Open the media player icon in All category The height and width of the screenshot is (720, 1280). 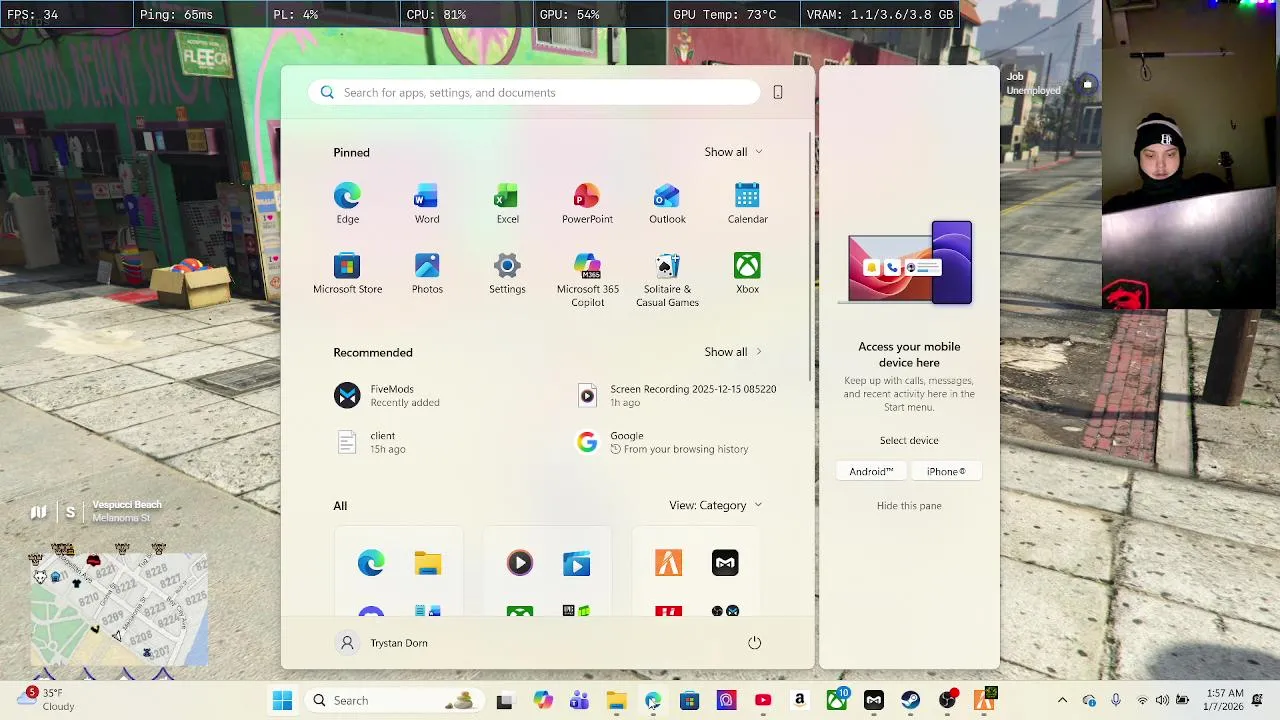519,563
